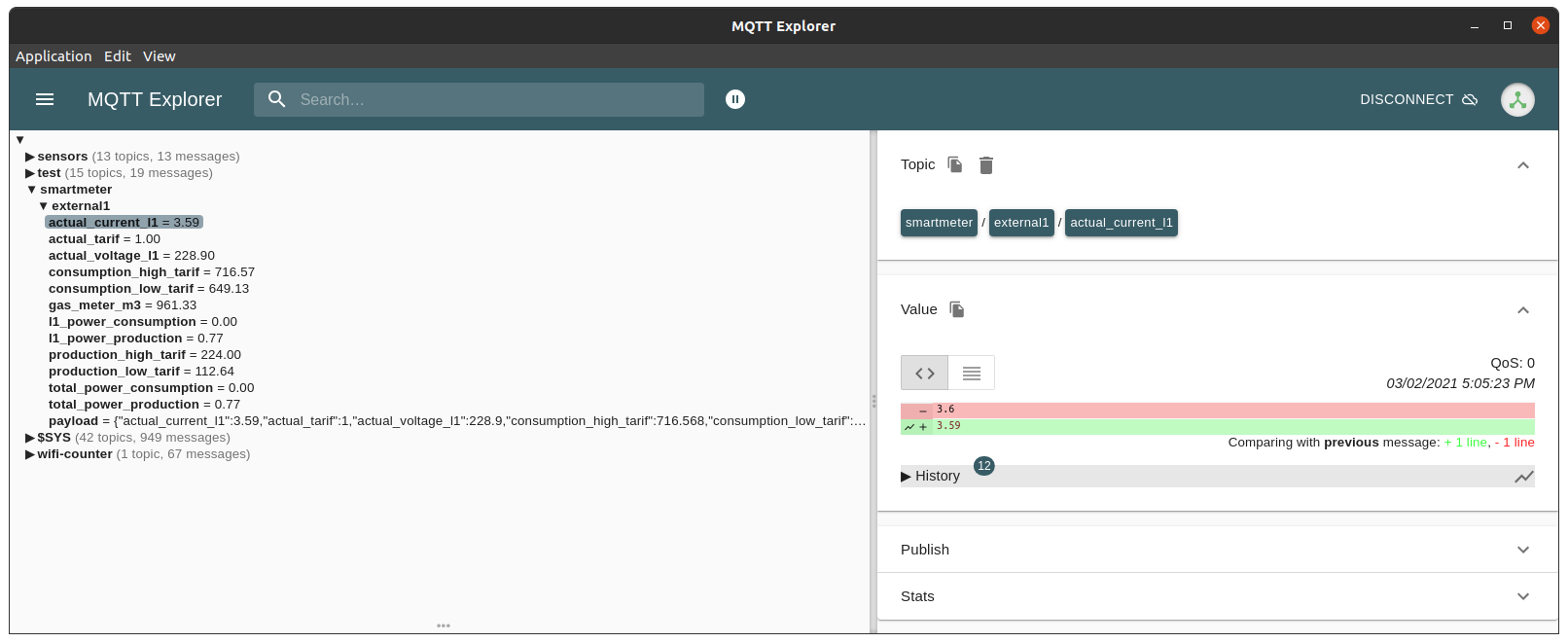This screenshot has width=1568, height=643.
Task: Maximize the MQTT Explorer window
Action: tap(1508, 26)
